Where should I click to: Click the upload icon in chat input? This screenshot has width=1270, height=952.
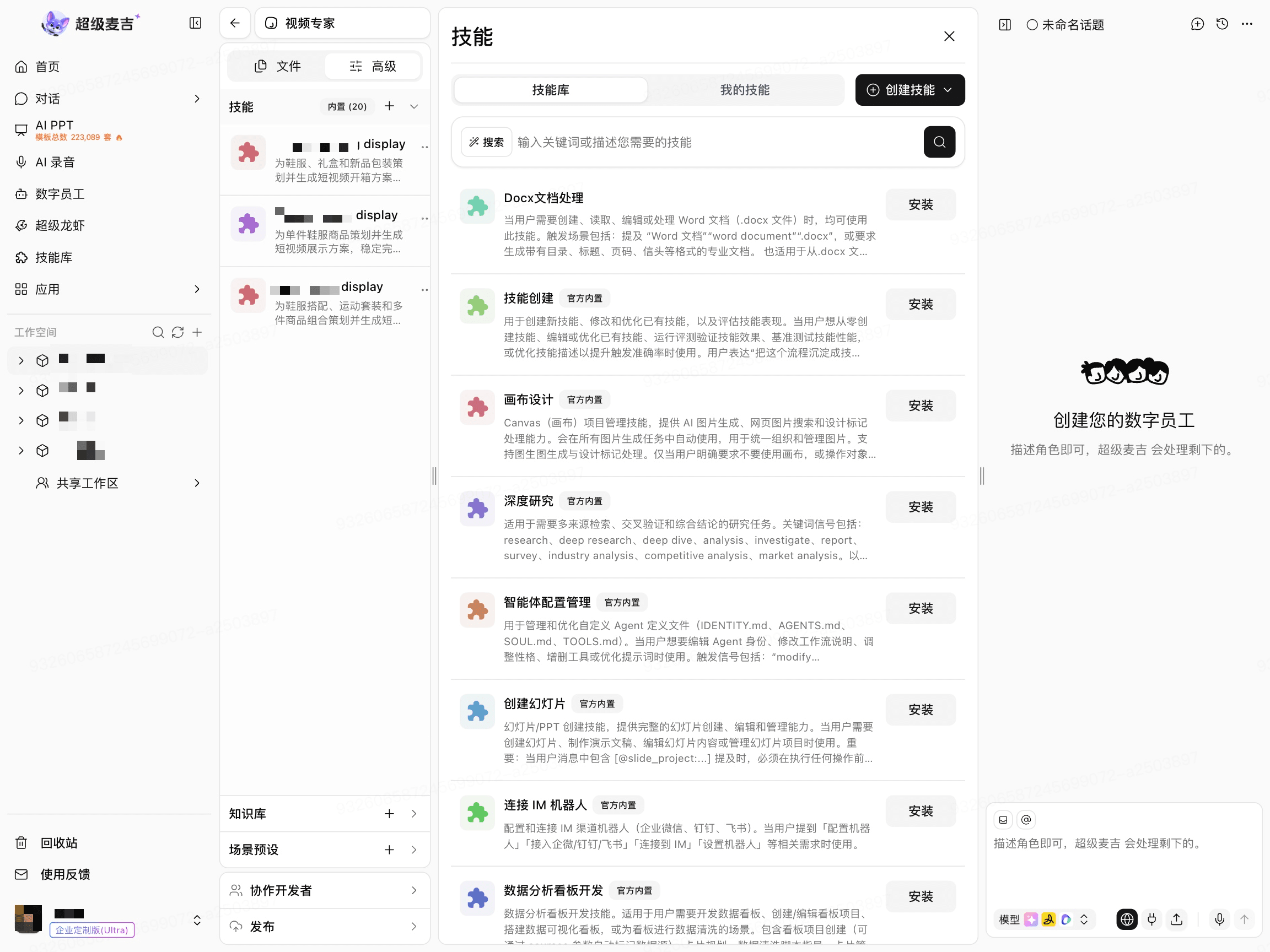pos(1176,919)
